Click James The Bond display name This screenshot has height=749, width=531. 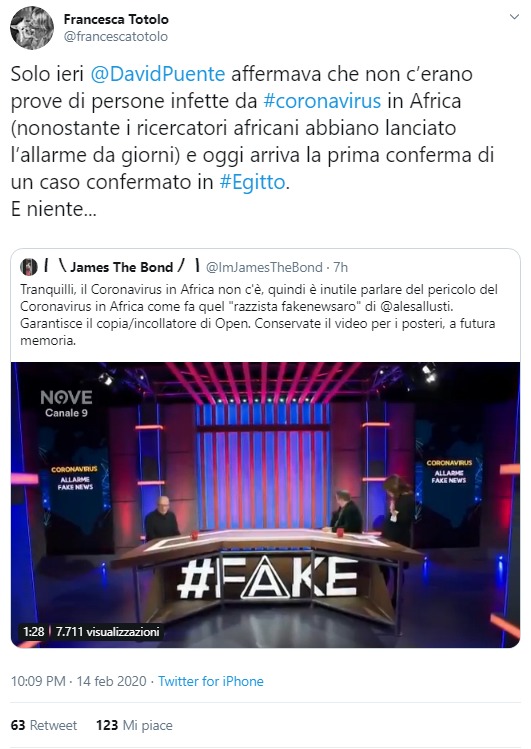click(x=122, y=267)
